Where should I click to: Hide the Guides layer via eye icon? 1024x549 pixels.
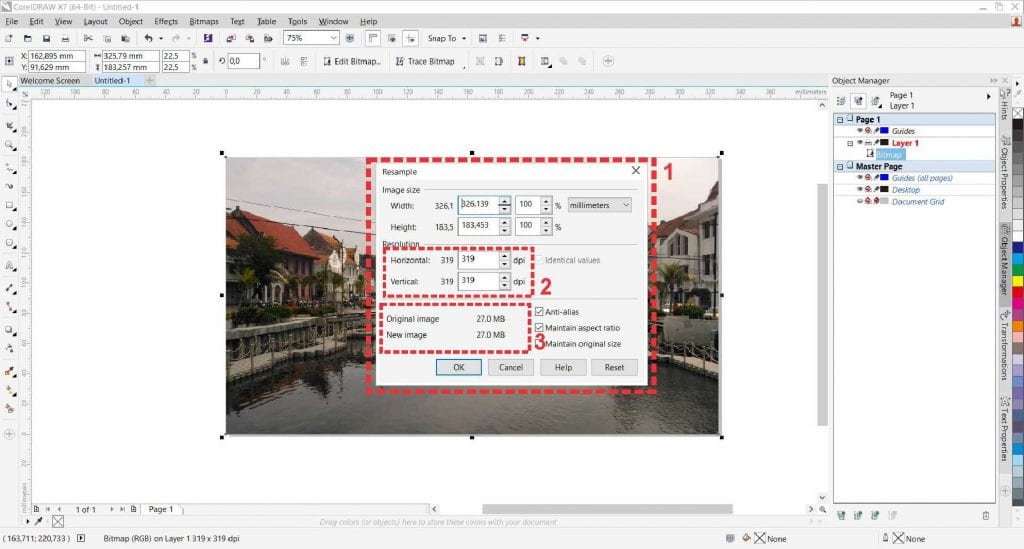click(858, 131)
